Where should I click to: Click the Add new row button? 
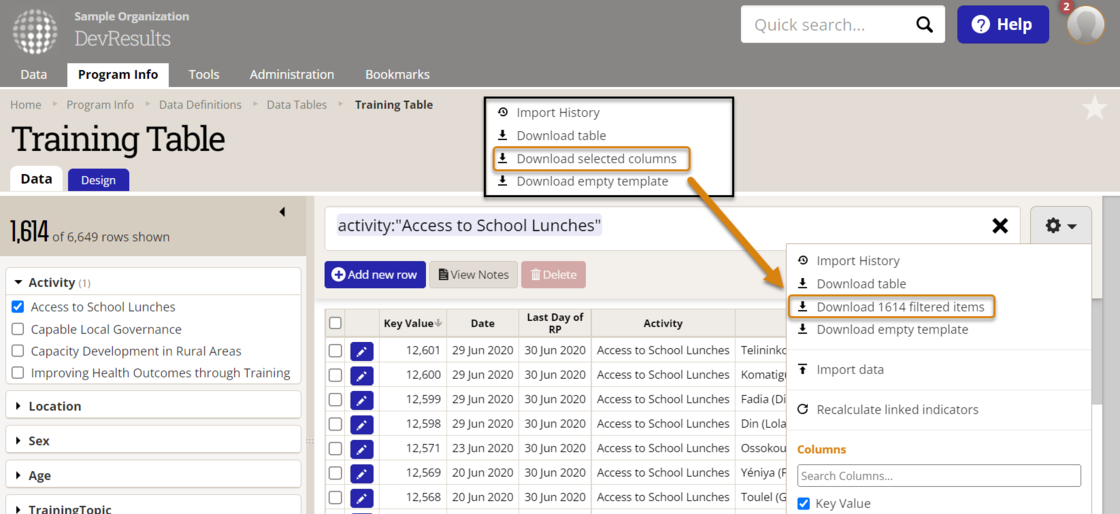tap(375, 275)
